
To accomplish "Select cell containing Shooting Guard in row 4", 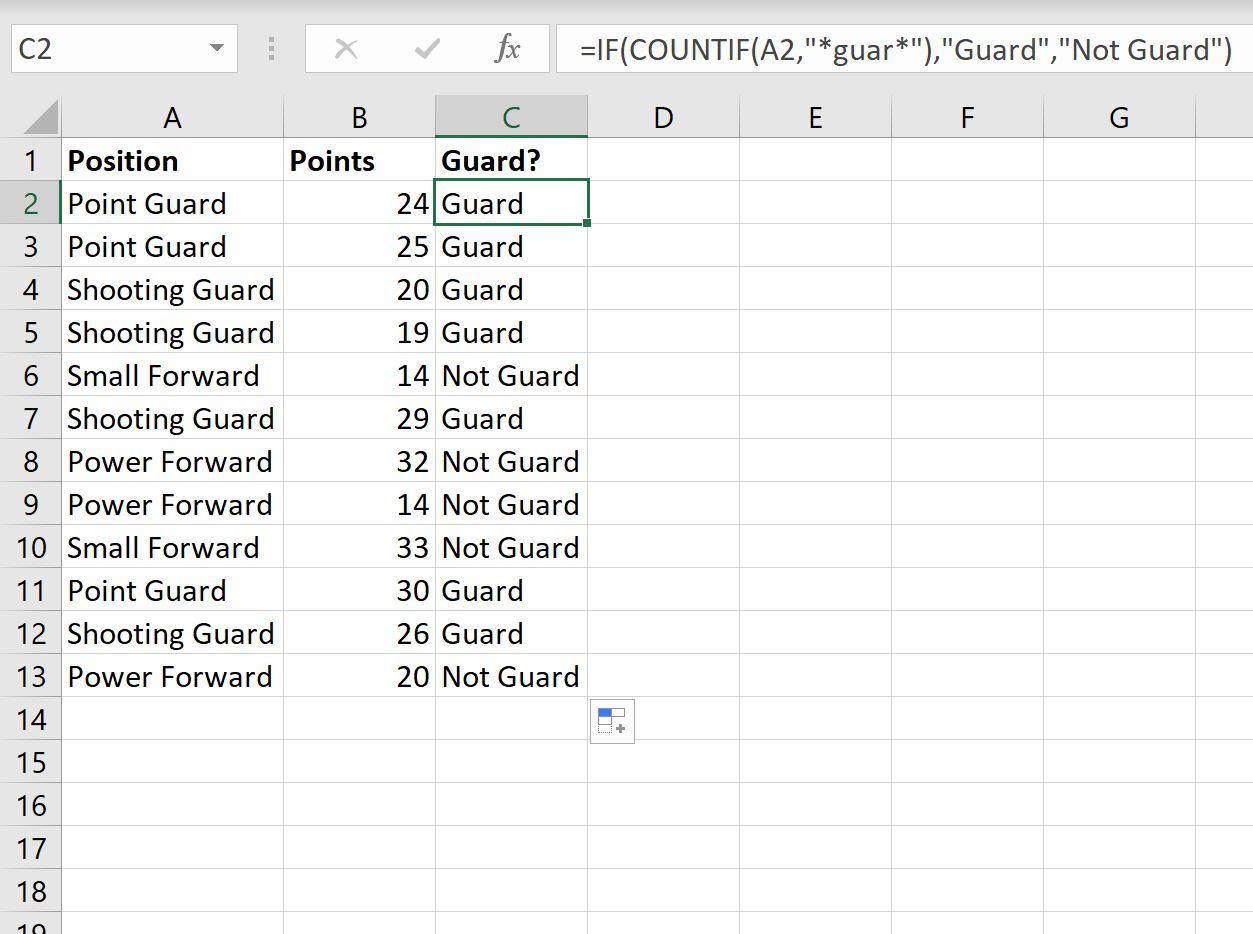I will 171,289.
